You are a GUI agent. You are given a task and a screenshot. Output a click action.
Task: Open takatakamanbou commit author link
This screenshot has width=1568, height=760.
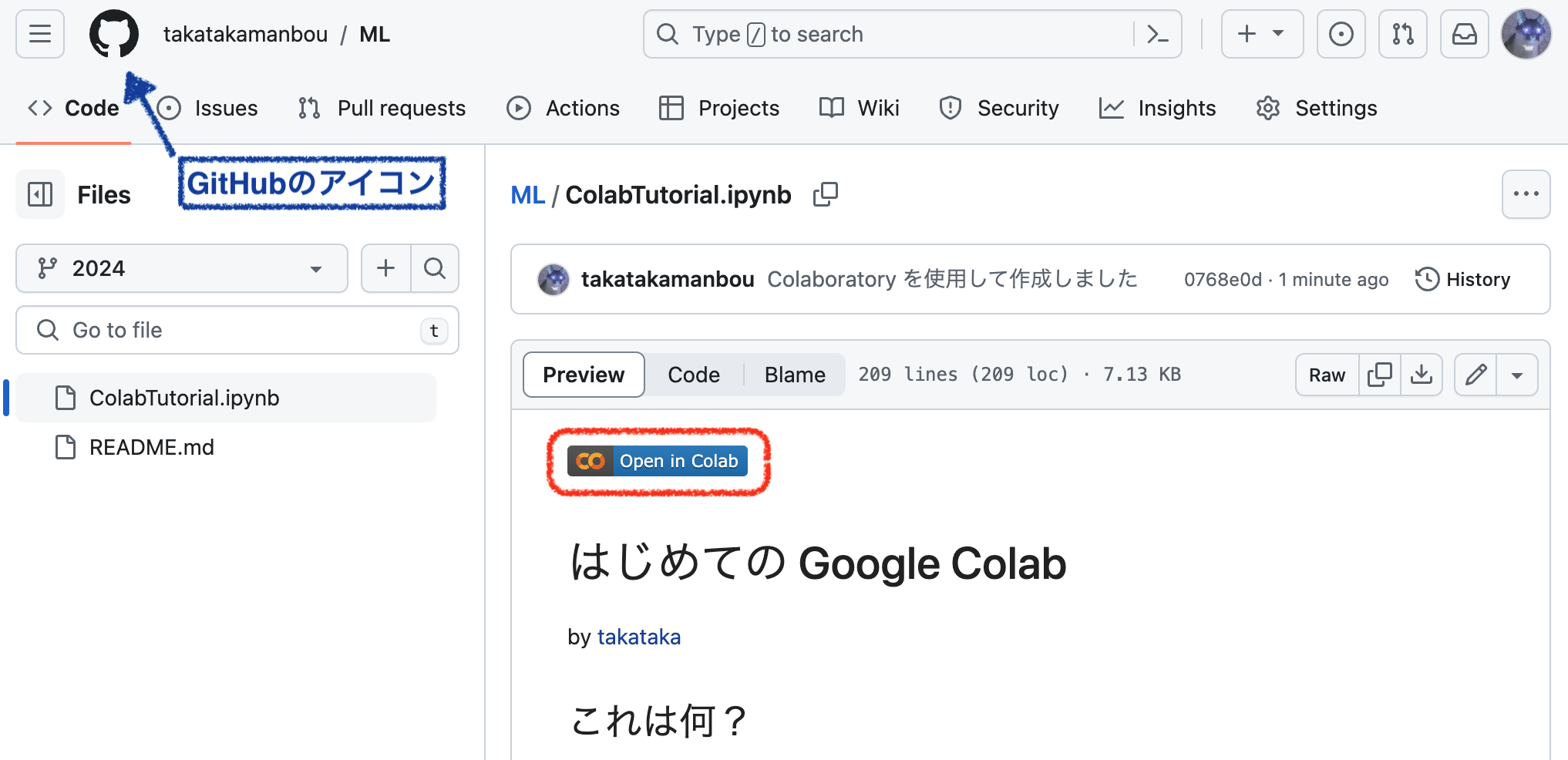[x=668, y=279]
